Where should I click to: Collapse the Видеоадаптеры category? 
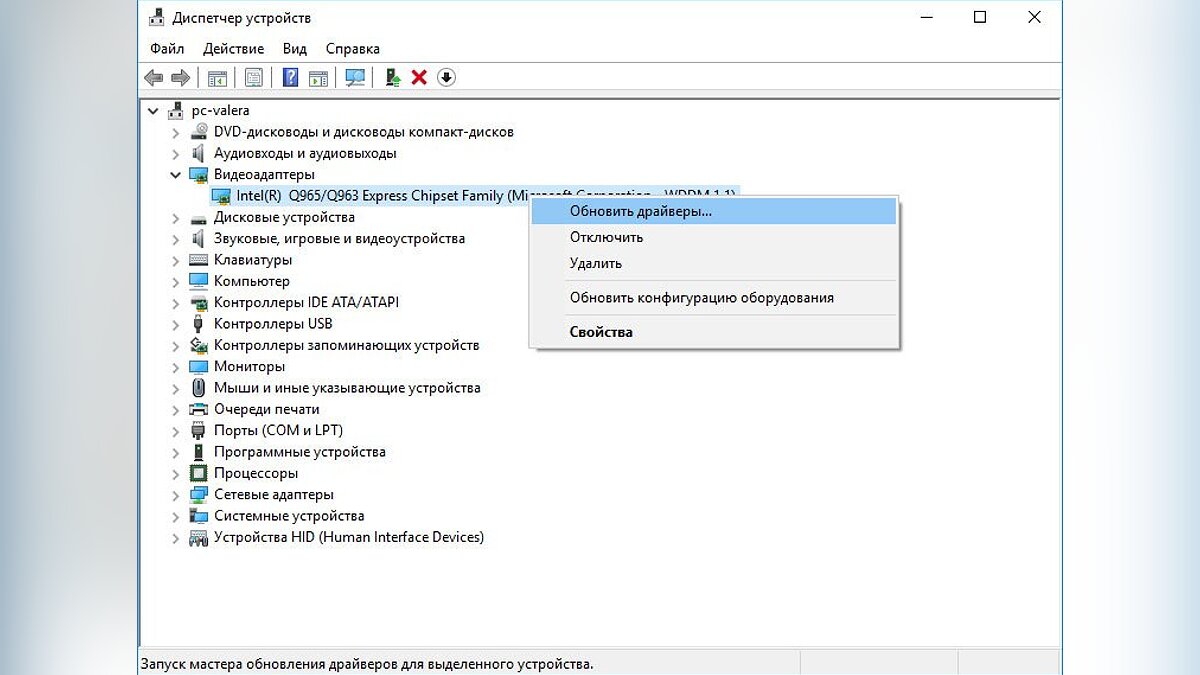pos(176,174)
